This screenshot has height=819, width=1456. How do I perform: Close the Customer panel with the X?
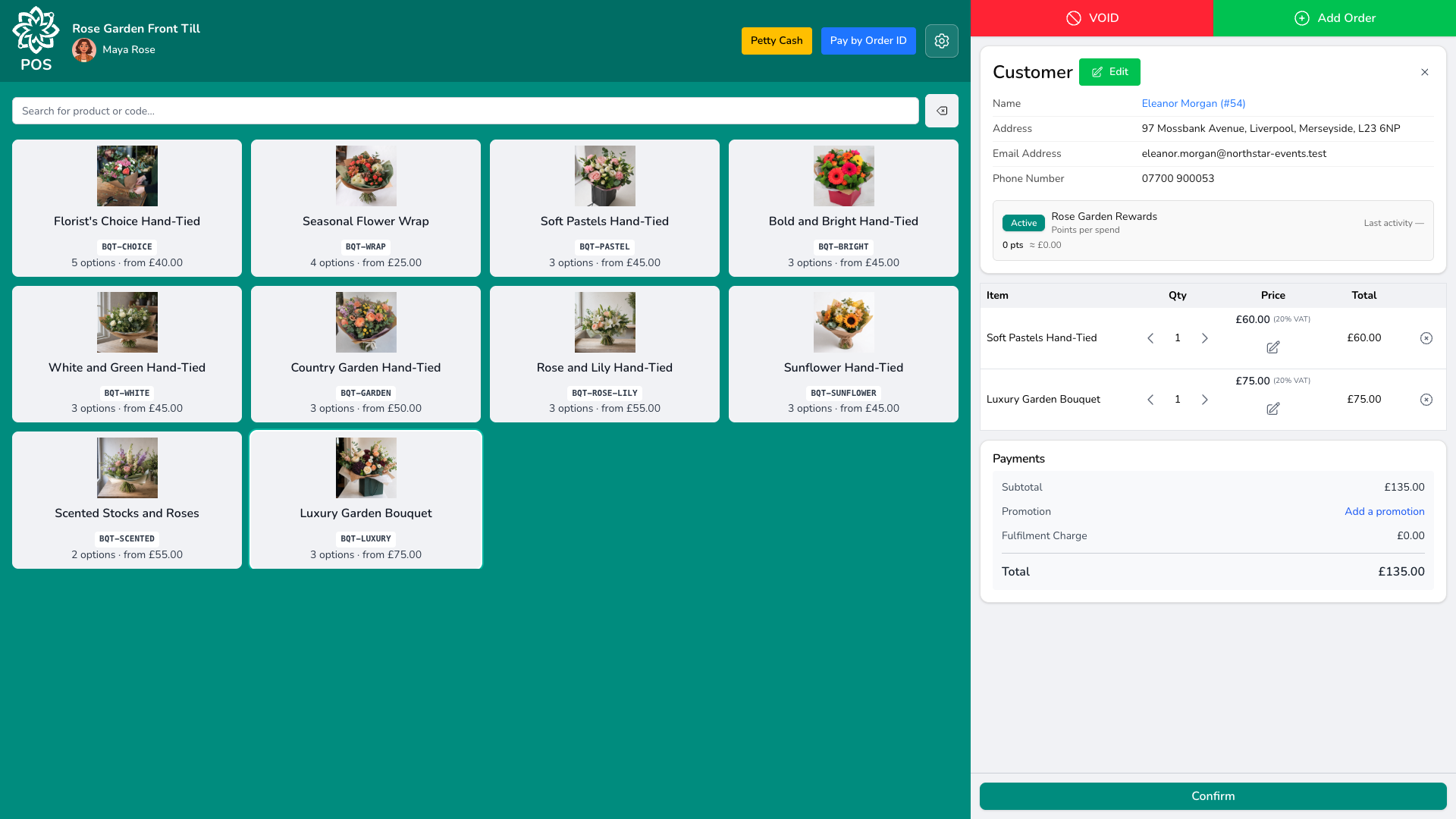coord(1424,72)
